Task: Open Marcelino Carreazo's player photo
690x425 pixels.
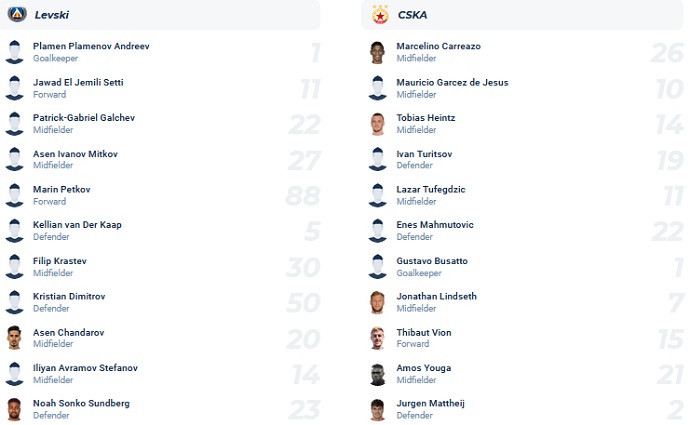Action: [377, 52]
